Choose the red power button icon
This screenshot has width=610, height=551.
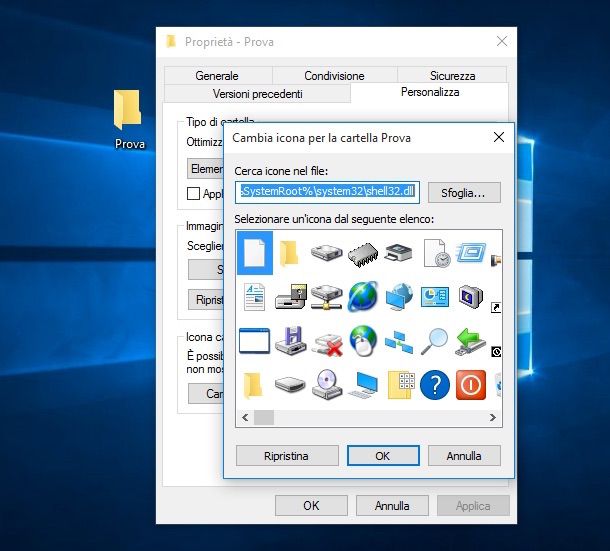[470, 384]
